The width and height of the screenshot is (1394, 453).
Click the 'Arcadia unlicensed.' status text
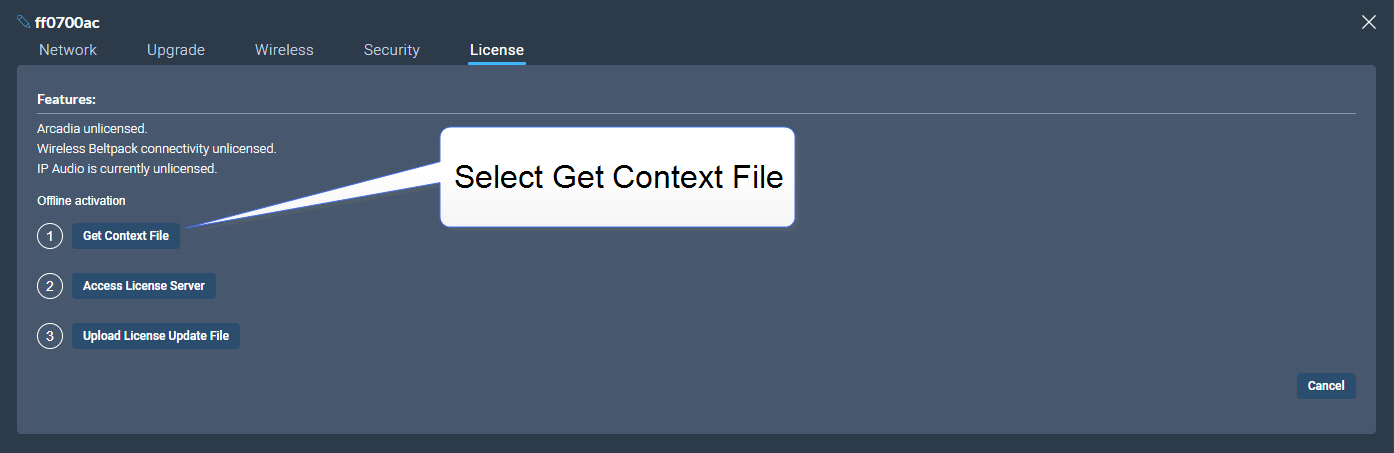92,129
